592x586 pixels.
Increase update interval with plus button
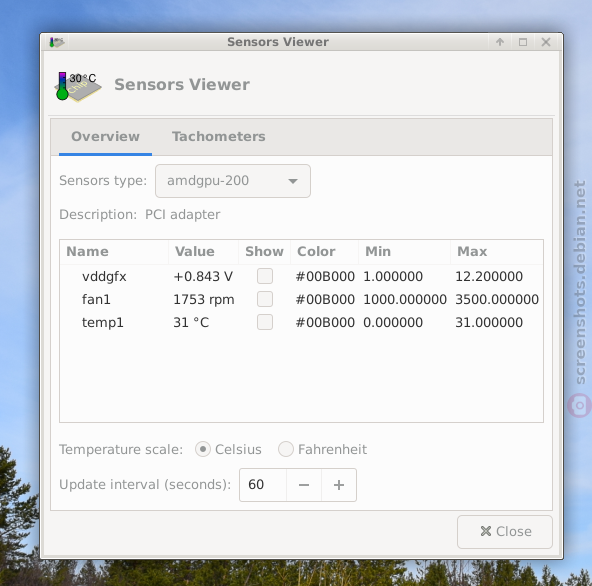339,485
